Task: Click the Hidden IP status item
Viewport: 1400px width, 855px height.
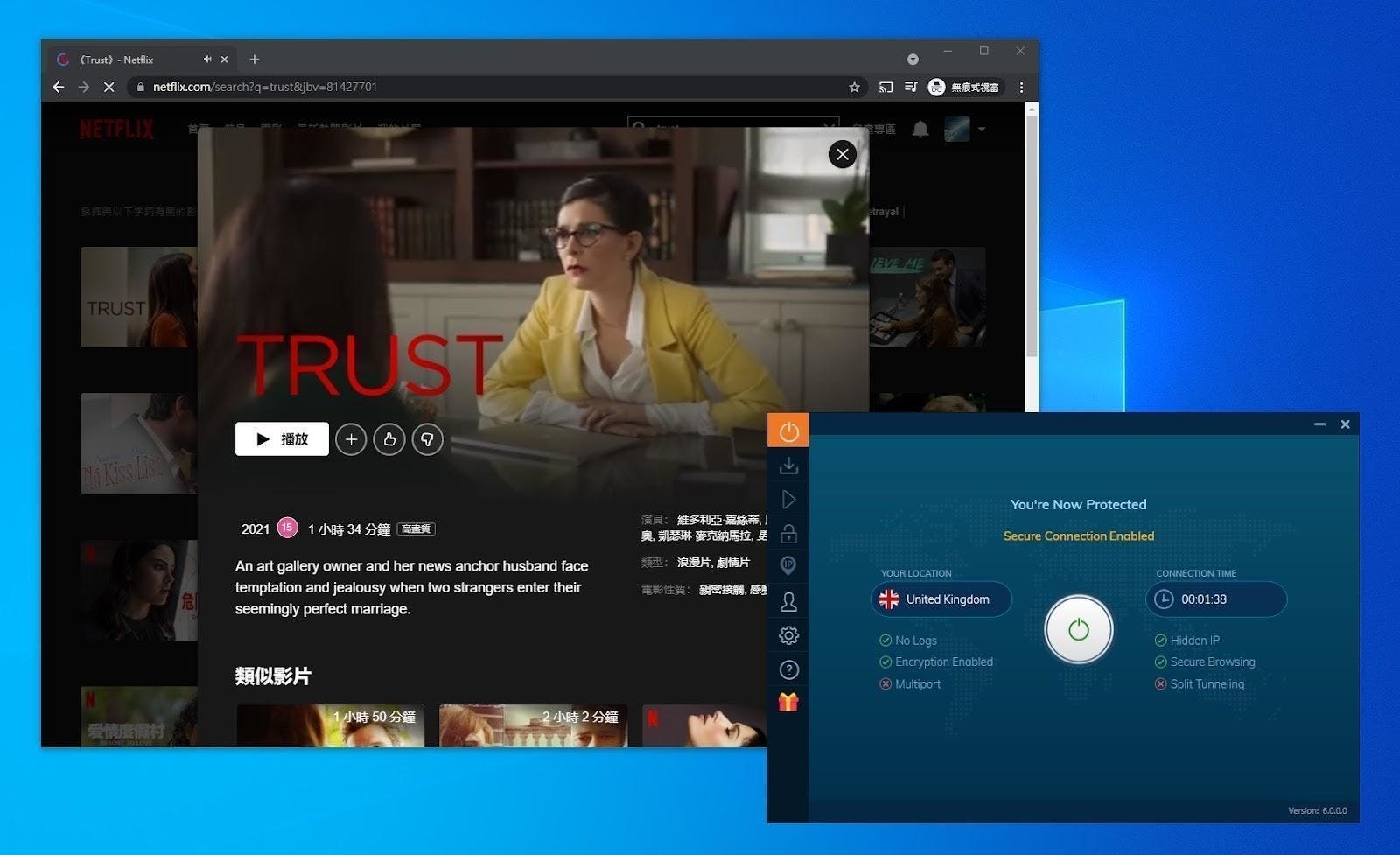Action: (1187, 641)
